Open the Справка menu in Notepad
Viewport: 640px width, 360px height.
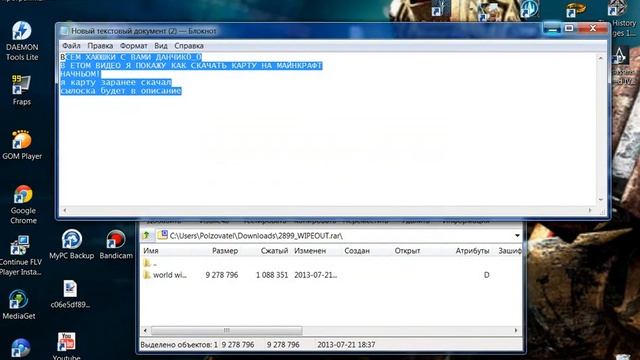click(x=189, y=46)
